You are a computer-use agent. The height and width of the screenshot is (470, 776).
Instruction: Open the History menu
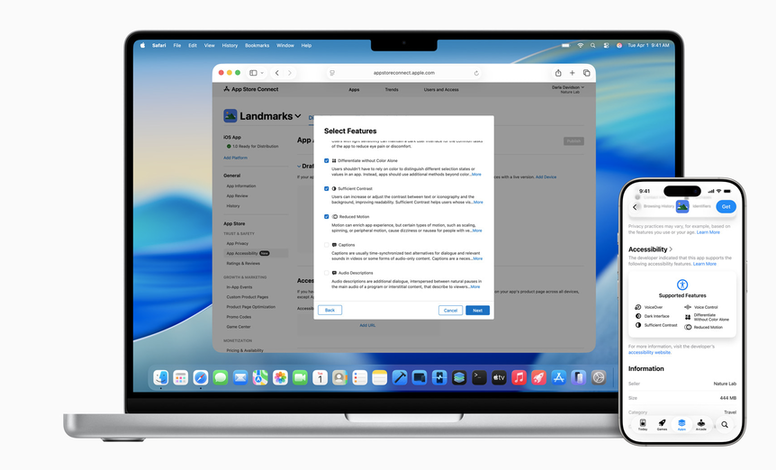[x=230, y=45]
